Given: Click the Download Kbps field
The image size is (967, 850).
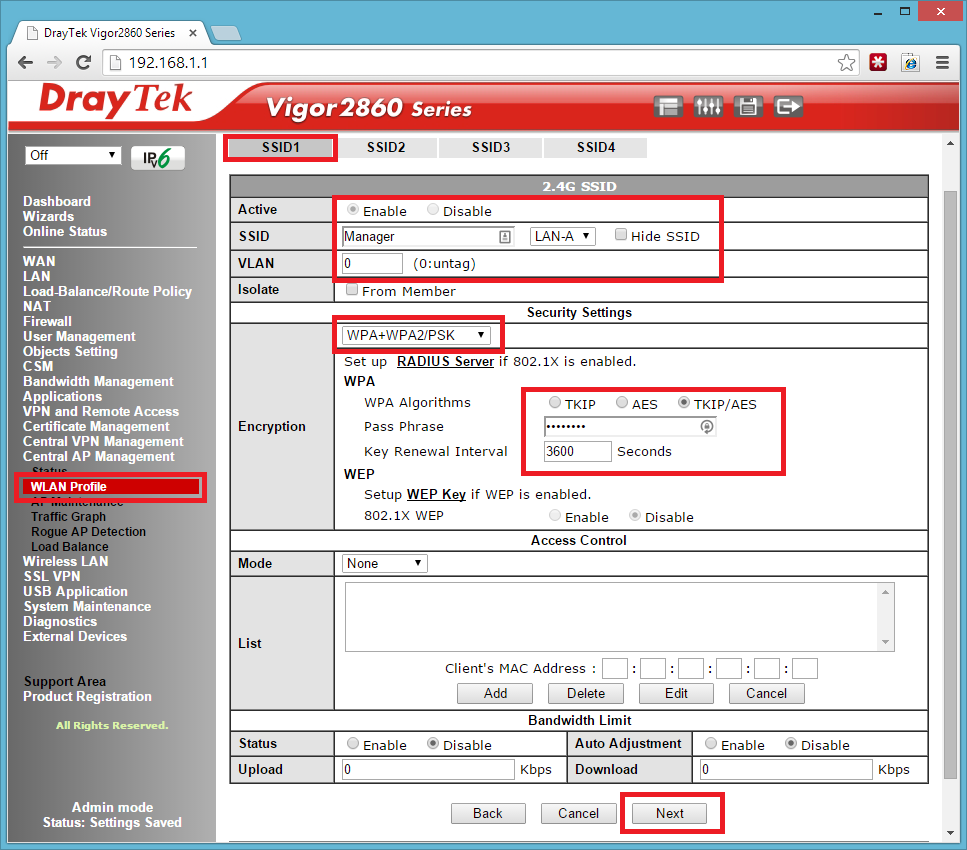Looking at the screenshot, I should pyautogui.click(x=786, y=770).
